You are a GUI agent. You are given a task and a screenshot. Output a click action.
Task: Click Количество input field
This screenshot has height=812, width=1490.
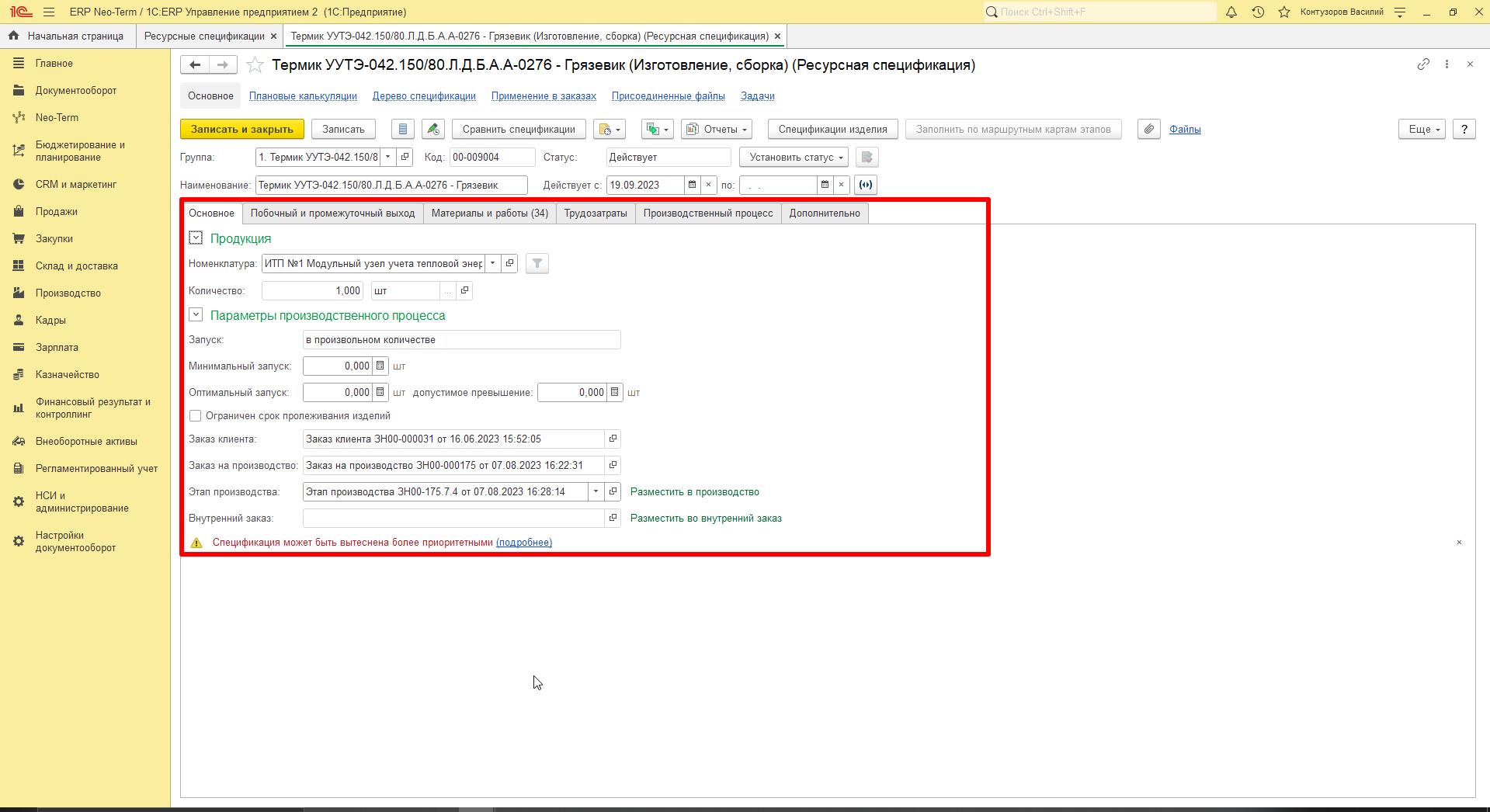coord(312,291)
